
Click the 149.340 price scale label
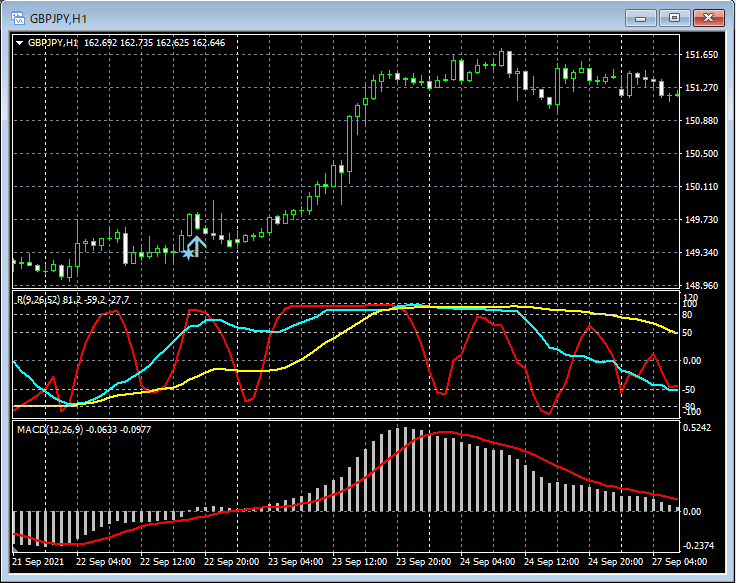[701, 253]
